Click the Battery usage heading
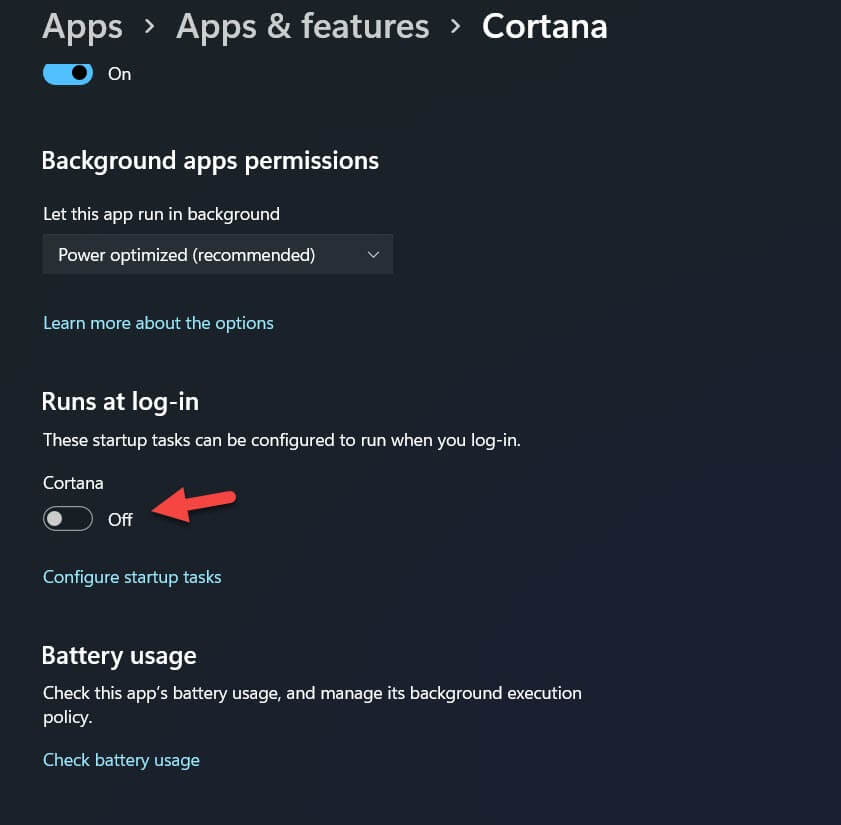 pos(119,656)
